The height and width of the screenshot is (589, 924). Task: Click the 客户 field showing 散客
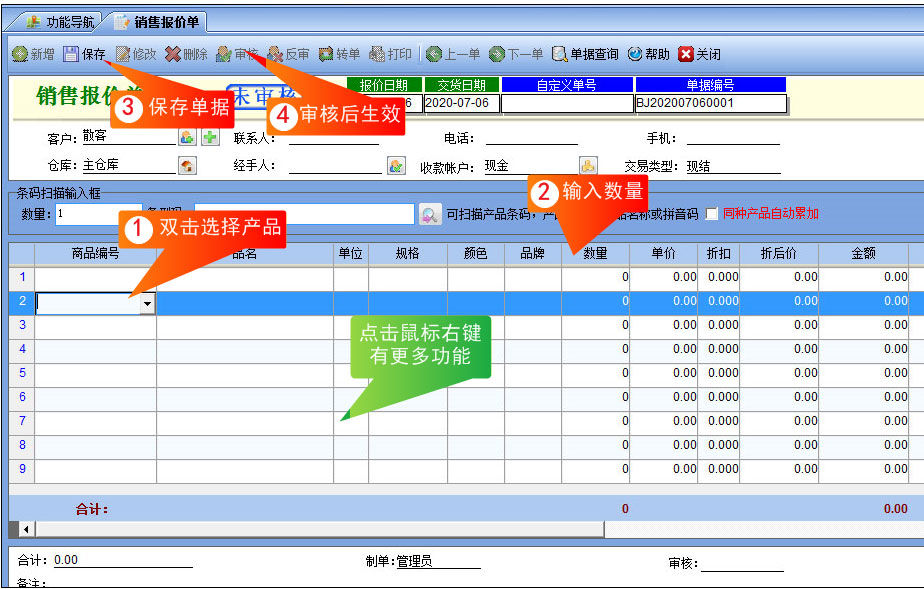coord(129,136)
